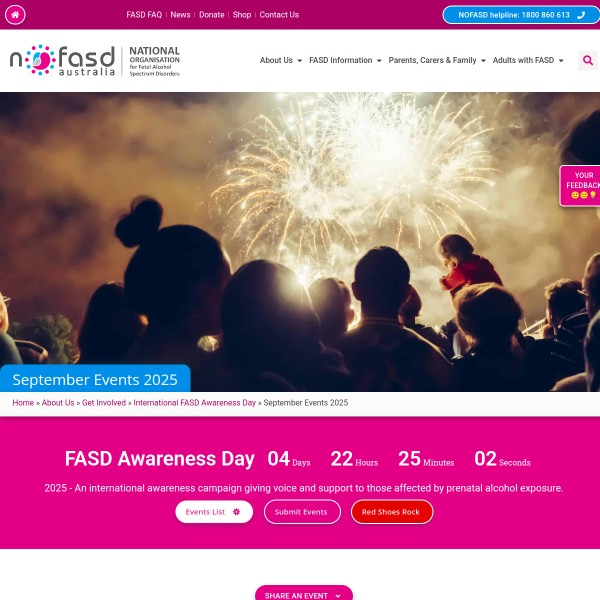Open Parents, Carers & Family dropdown
600x600 pixels.
coord(437,60)
